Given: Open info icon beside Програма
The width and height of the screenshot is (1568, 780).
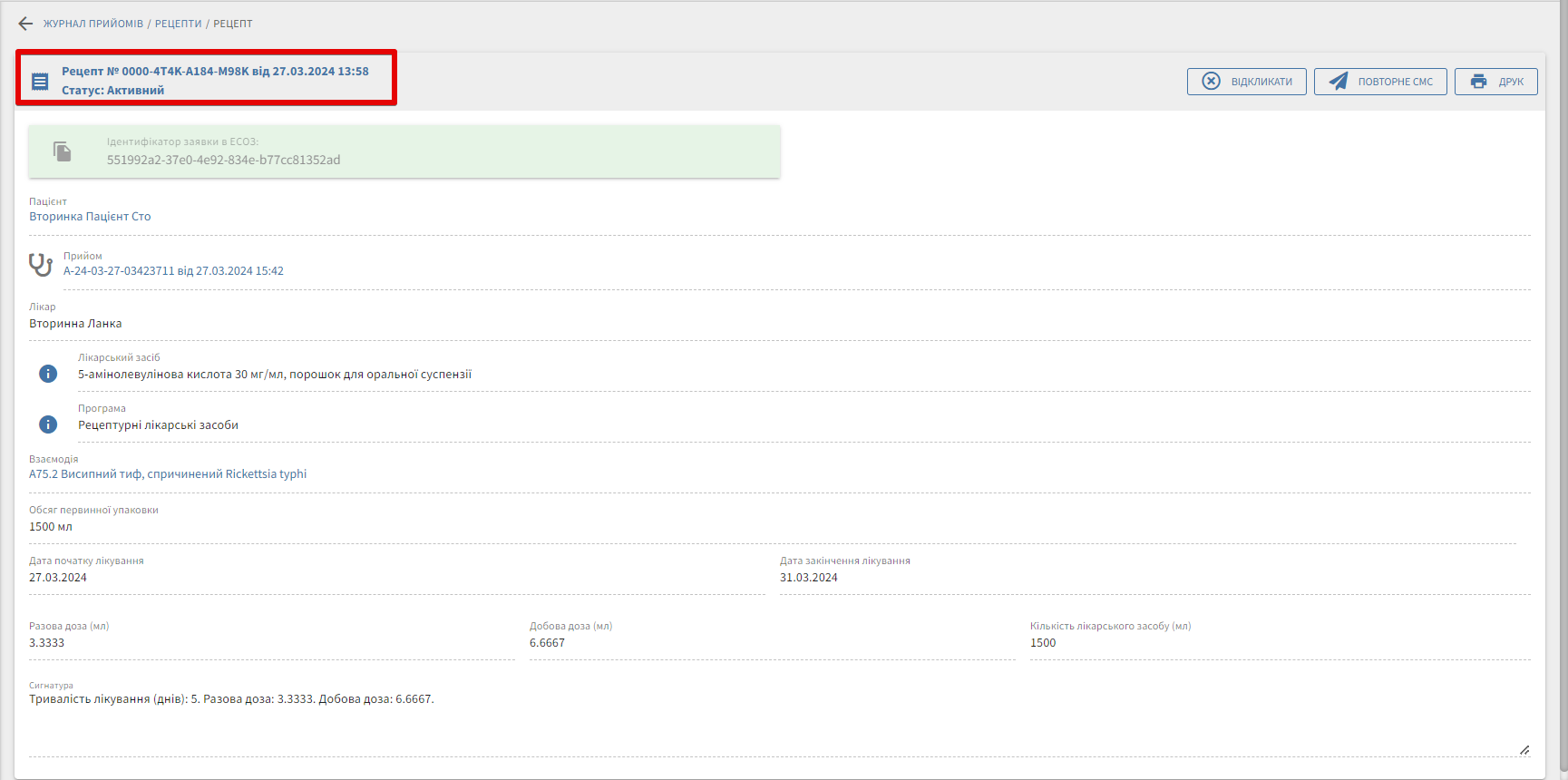Looking at the screenshot, I should click(x=48, y=424).
